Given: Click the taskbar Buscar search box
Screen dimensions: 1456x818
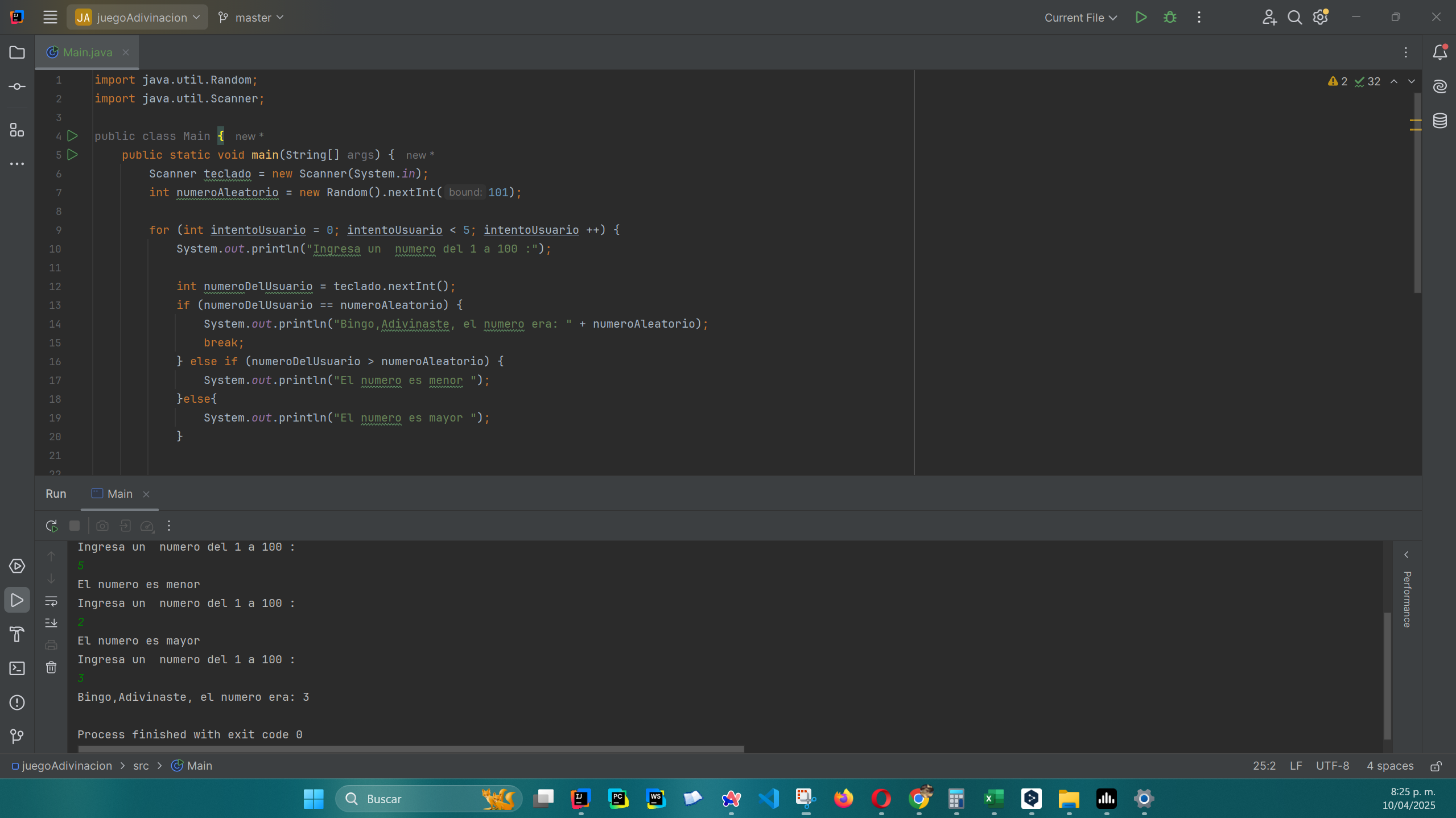Looking at the screenshot, I should [428, 799].
